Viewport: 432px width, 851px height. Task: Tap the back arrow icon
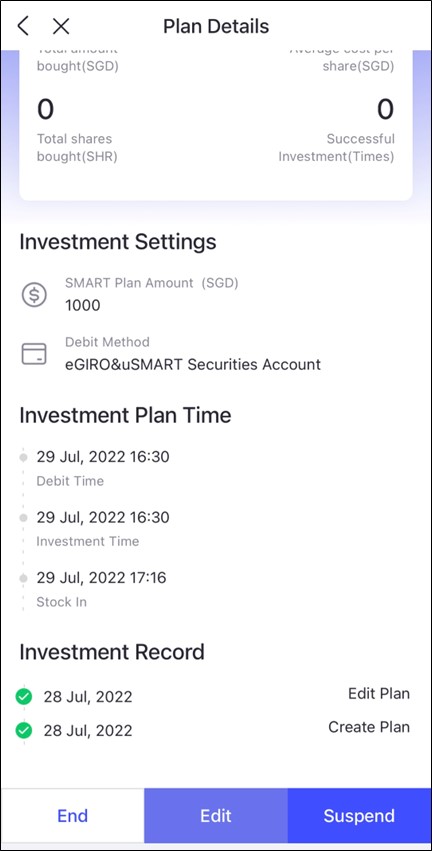pyautogui.click(x=23, y=26)
